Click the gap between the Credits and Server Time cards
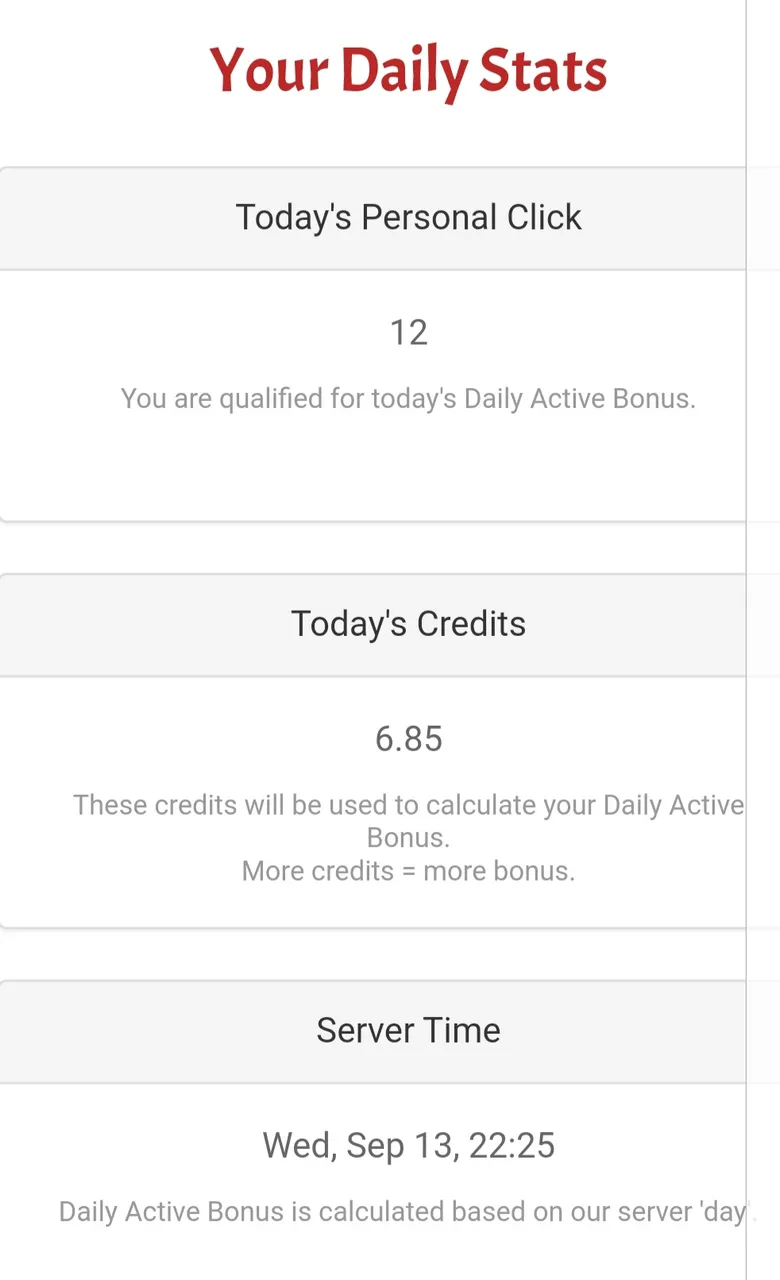780x1280 pixels. 372,954
